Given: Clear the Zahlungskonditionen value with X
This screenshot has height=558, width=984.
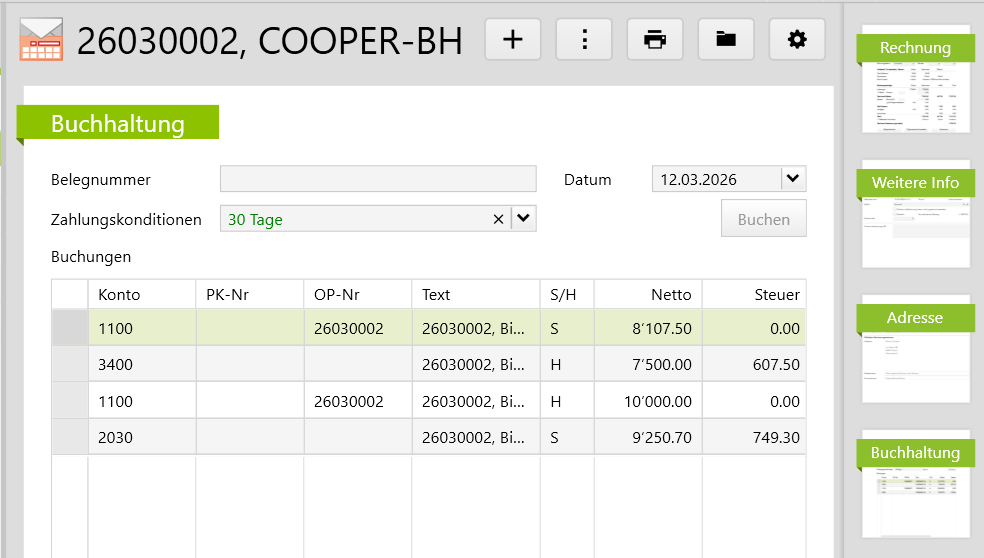Looking at the screenshot, I should click(x=498, y=219).
